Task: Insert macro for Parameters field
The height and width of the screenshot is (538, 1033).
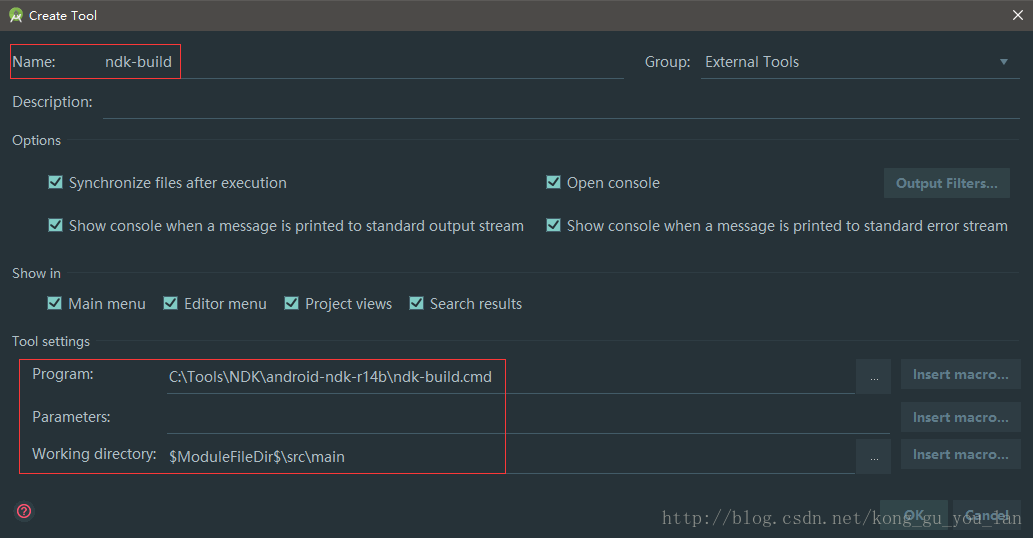Action: click(961, 417)
